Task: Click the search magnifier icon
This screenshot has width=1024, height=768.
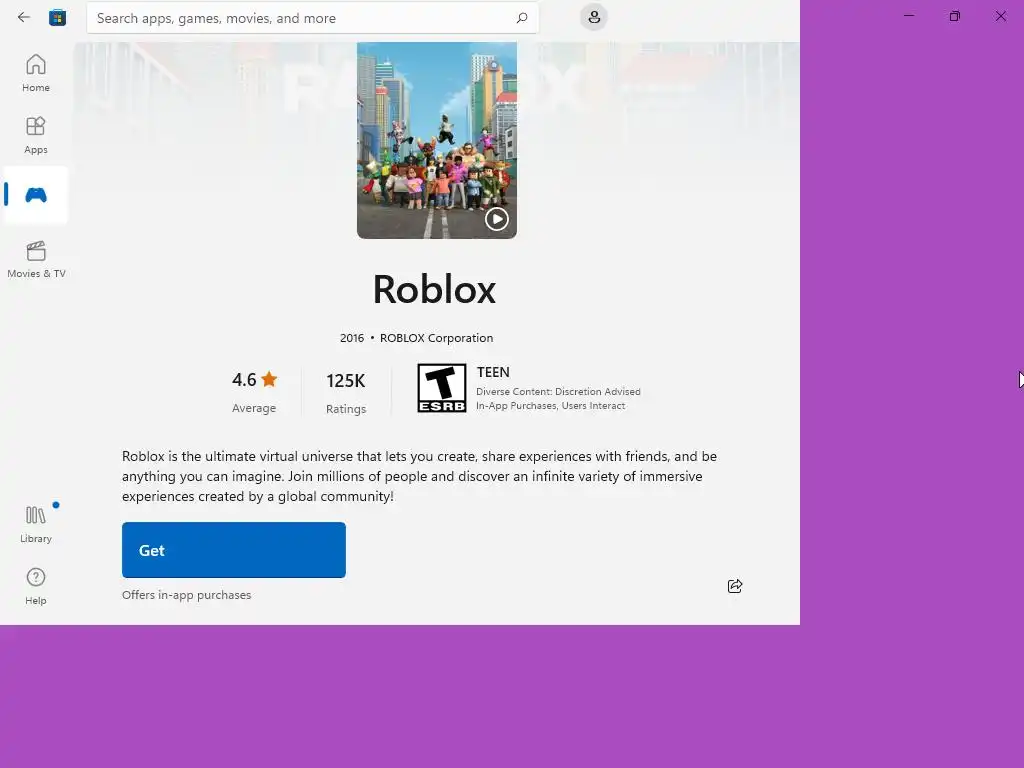Action: pos(521,18)
